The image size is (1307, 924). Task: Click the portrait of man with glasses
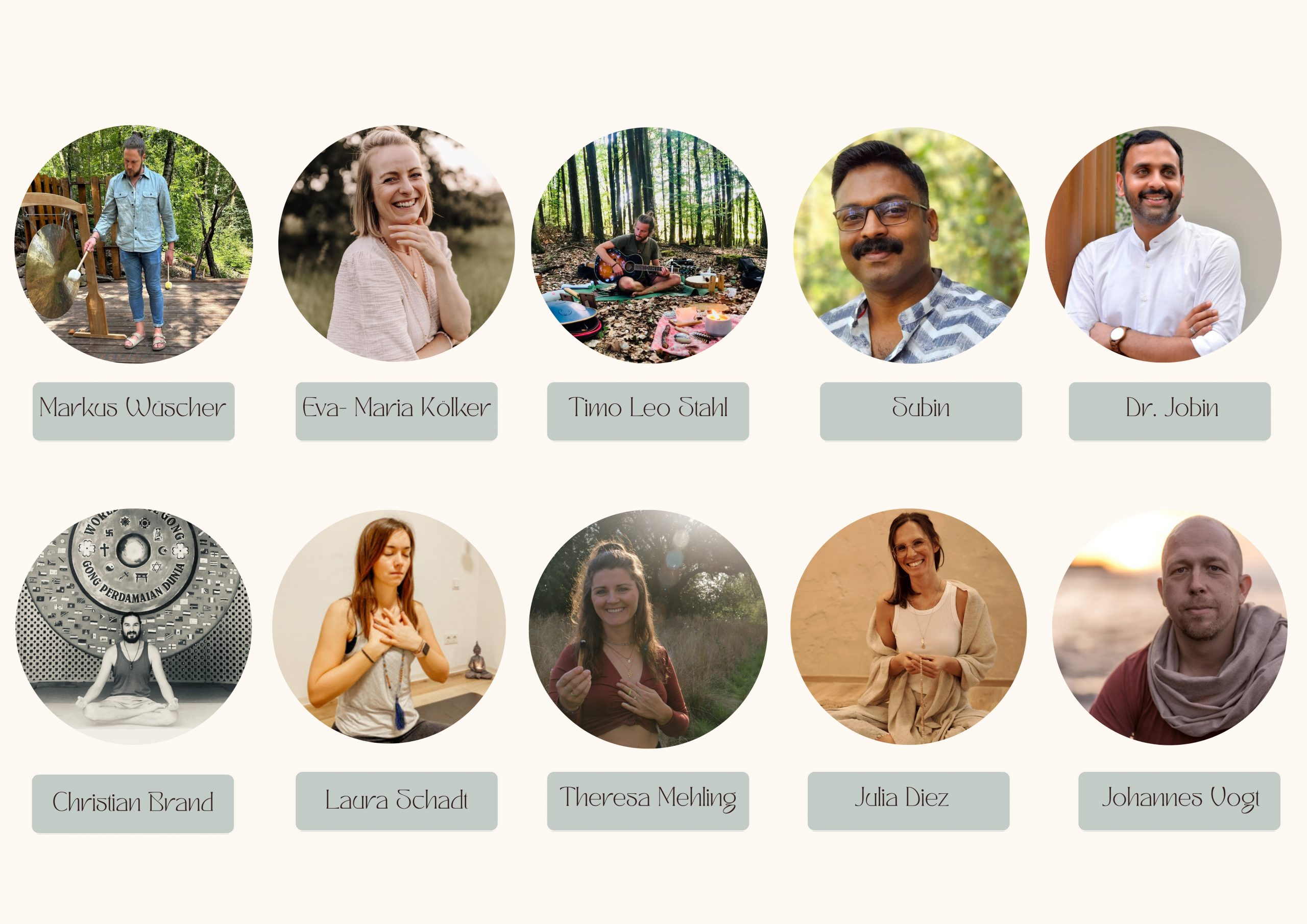tap(911, 246)
